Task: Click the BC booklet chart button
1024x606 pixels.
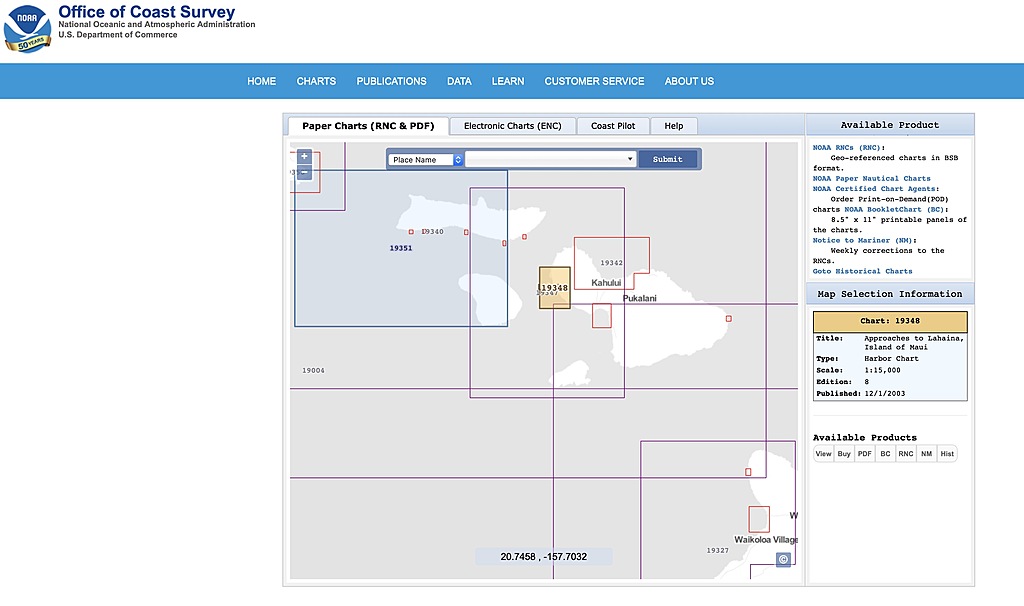Action: coord(885,454)
